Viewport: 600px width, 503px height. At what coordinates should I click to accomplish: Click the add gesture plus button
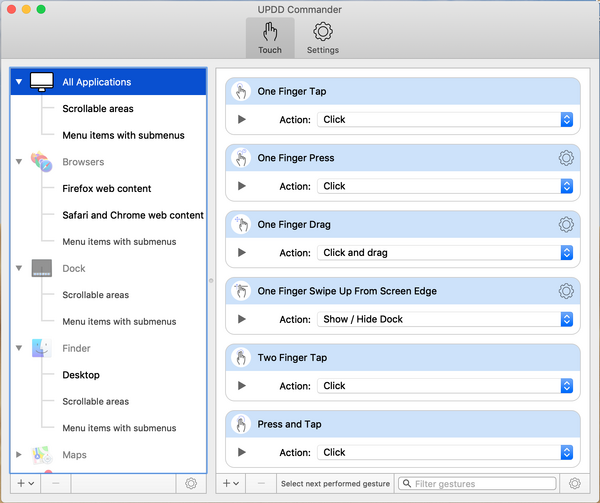(x=231, y=483)
